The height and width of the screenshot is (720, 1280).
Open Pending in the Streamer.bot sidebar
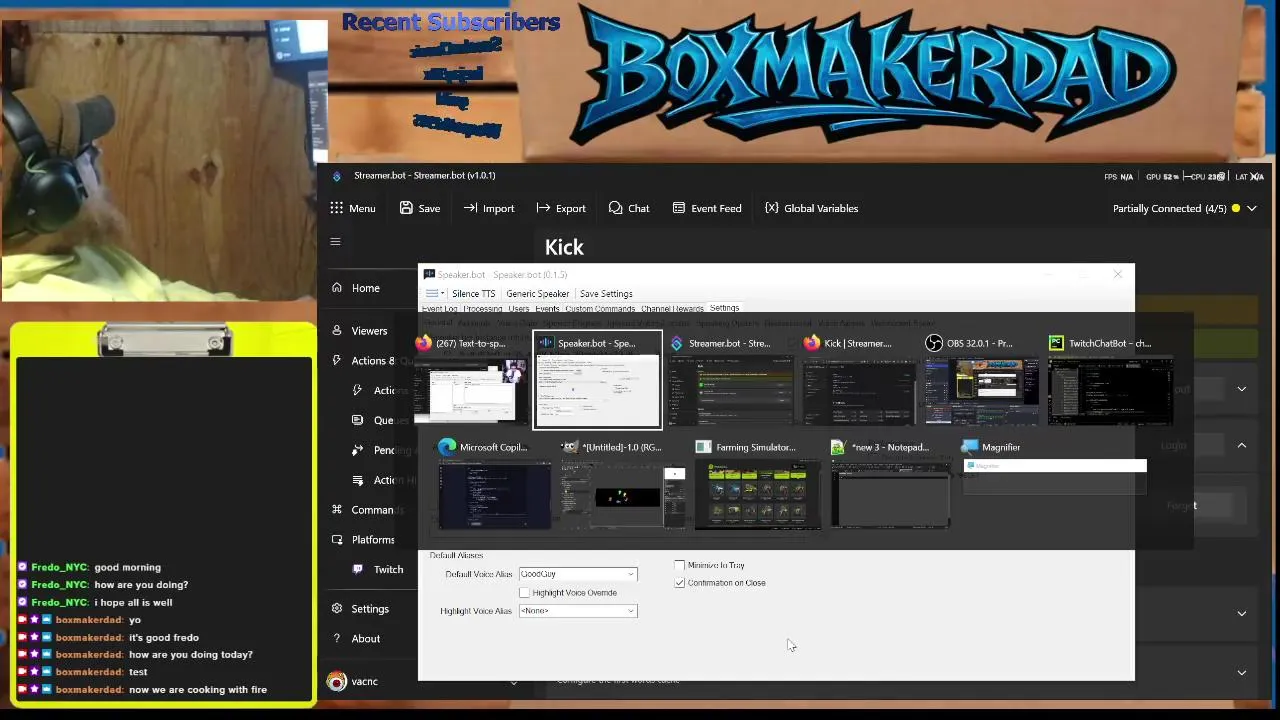(384, 450)
